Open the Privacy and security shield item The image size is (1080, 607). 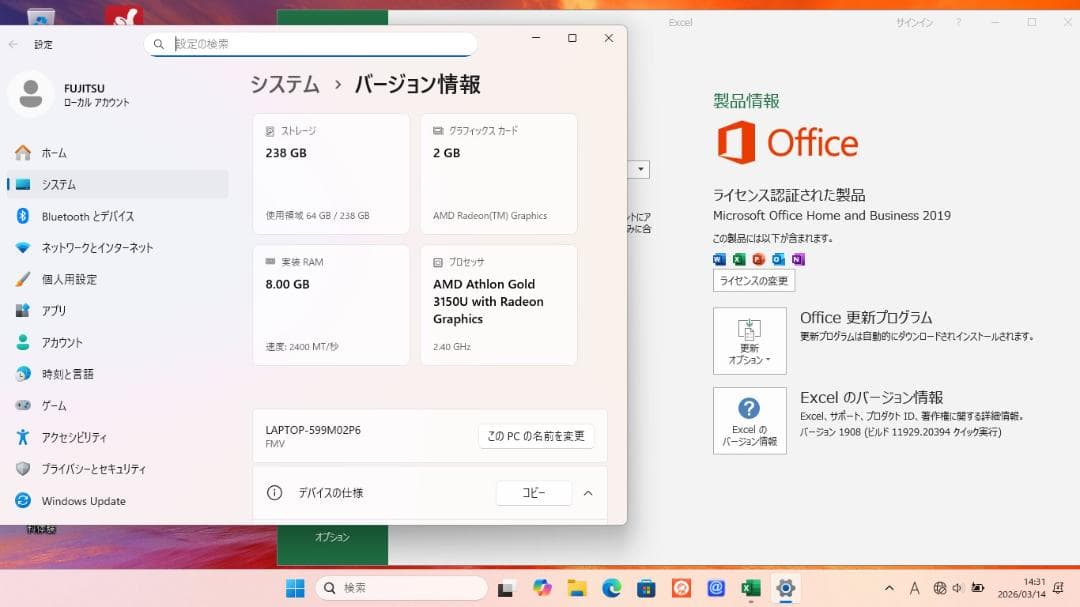point(117,469)
